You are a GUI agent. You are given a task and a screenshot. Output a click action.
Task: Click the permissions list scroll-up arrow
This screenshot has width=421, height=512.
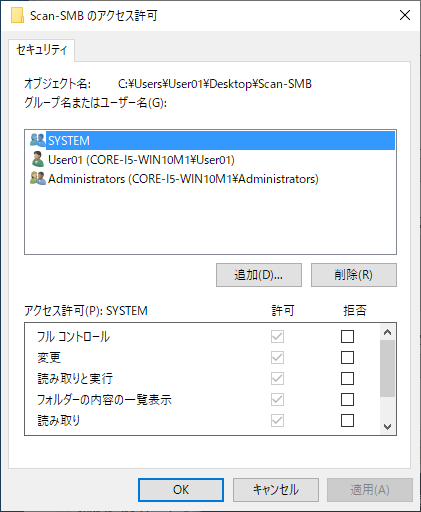click(x=387, y=332)
